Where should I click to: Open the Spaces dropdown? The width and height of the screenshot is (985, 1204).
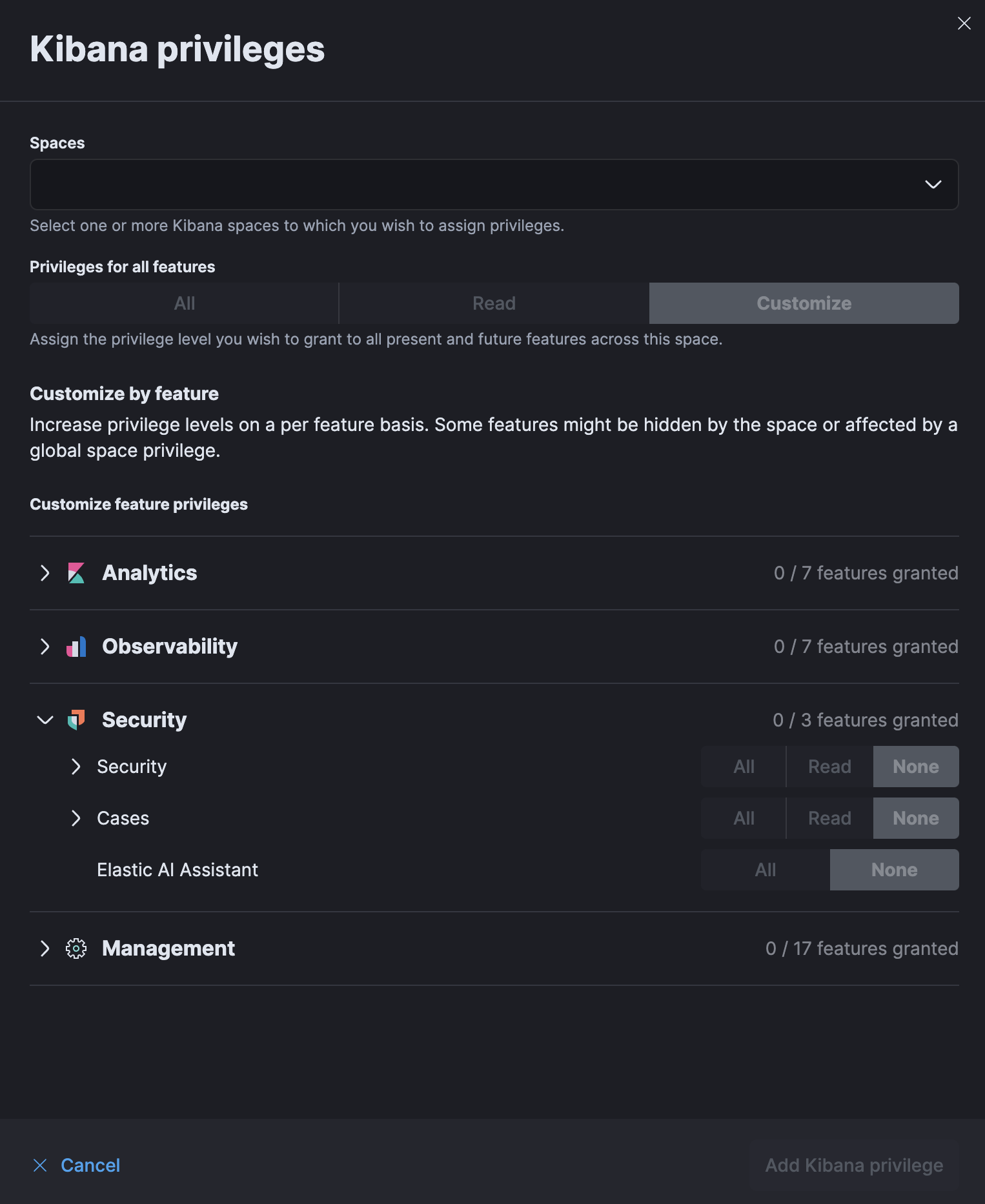tap(933, 185)
